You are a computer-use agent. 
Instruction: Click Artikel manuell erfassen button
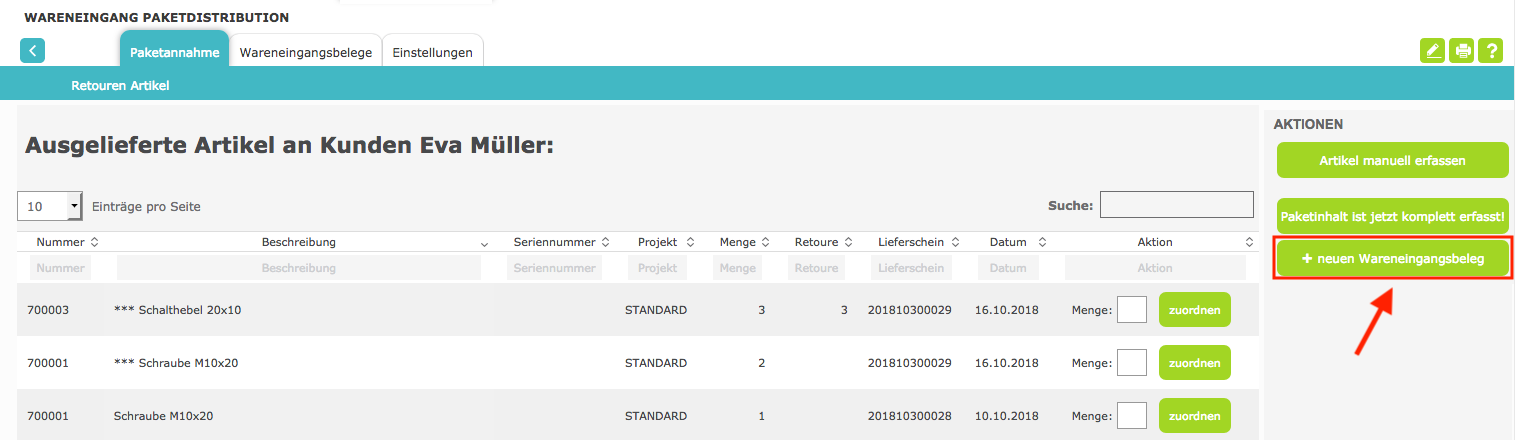[1392, 160]
